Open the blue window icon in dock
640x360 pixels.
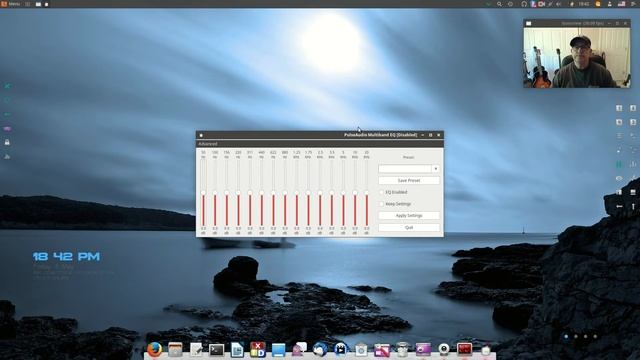(x=278, y=350)
